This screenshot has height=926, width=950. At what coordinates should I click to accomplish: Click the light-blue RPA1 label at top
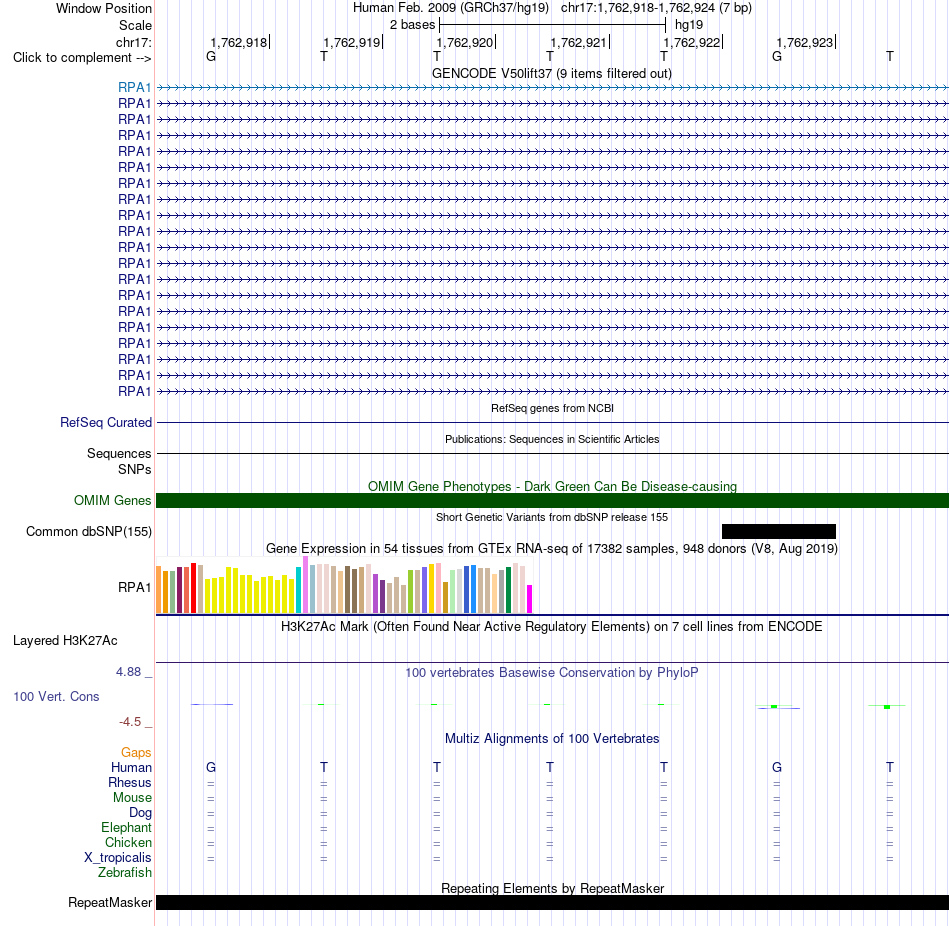(135, 87)
